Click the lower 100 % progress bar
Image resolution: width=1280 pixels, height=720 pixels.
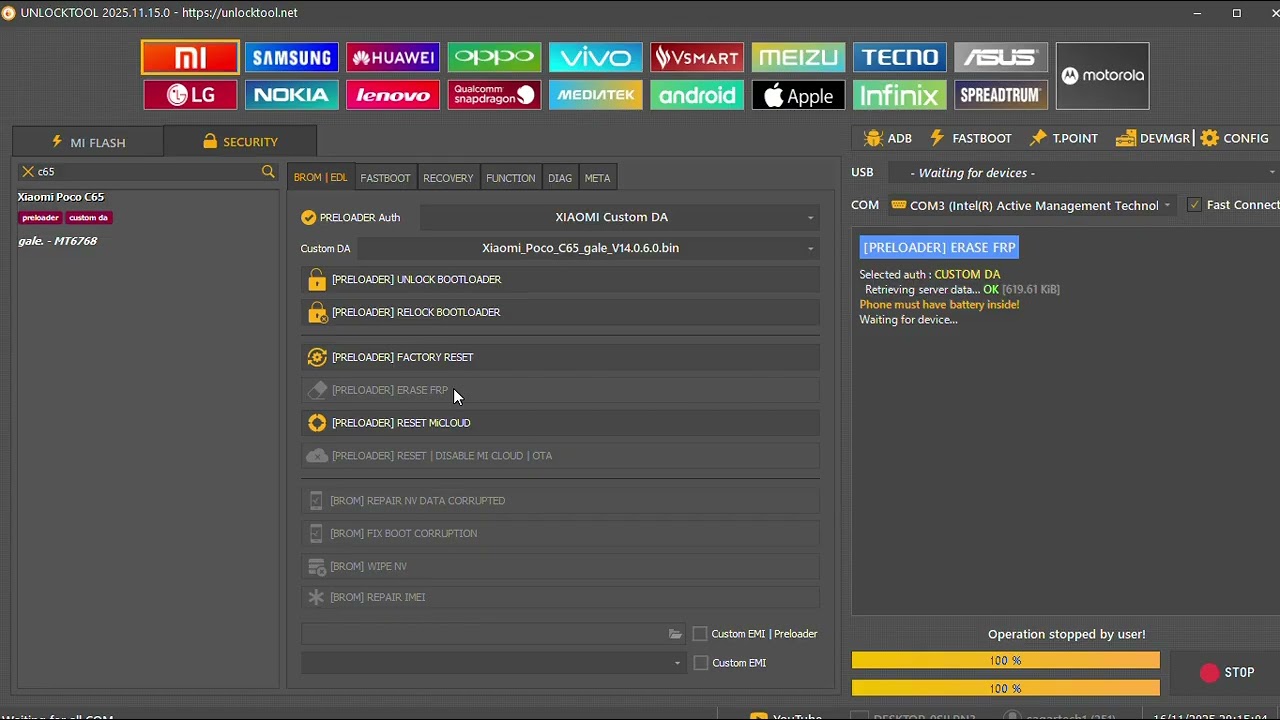1006,688
